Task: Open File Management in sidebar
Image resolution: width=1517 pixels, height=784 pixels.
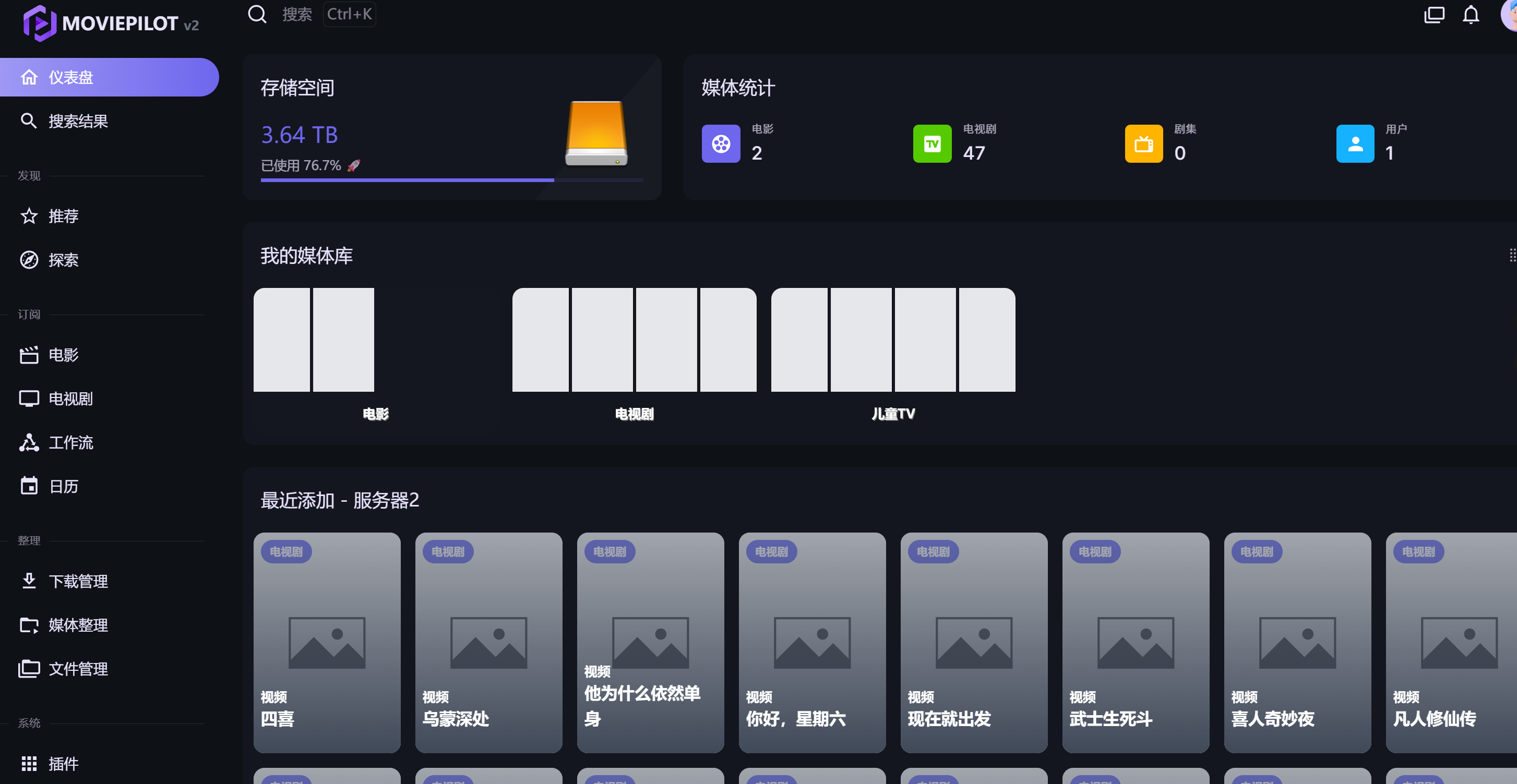Action: [78, 669]
